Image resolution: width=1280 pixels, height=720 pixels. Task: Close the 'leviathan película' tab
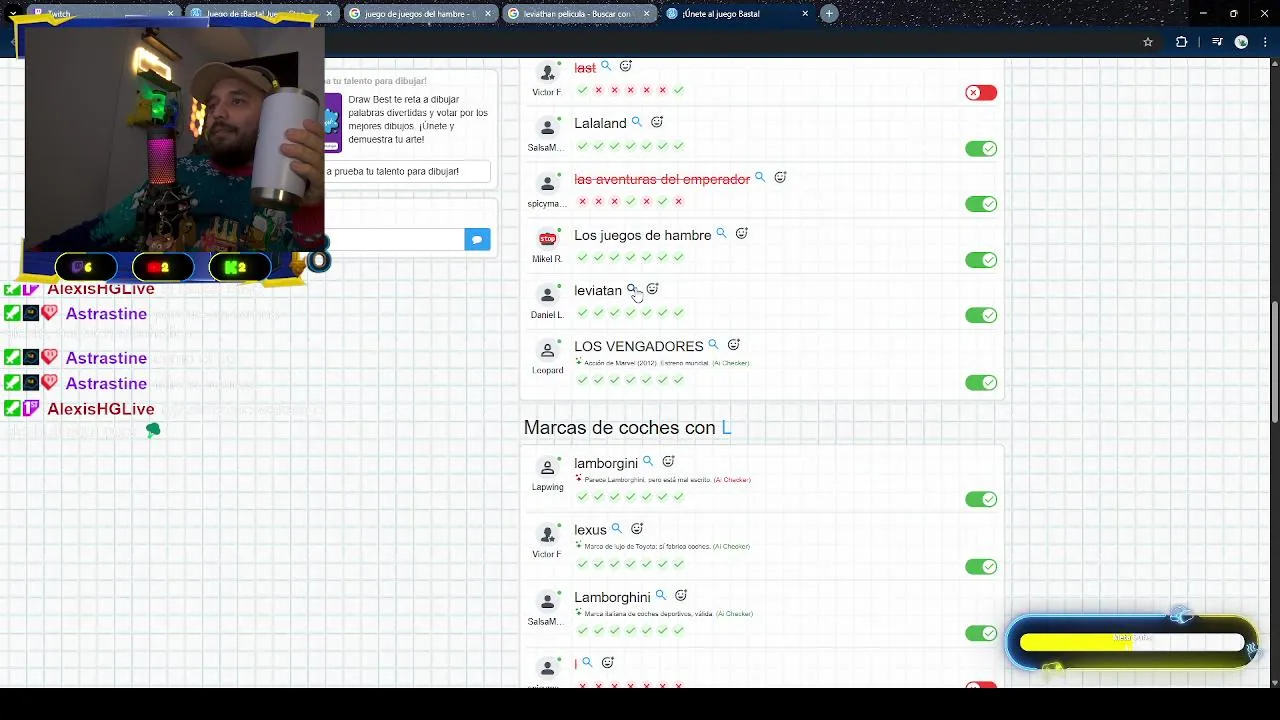tap(647, 14)
